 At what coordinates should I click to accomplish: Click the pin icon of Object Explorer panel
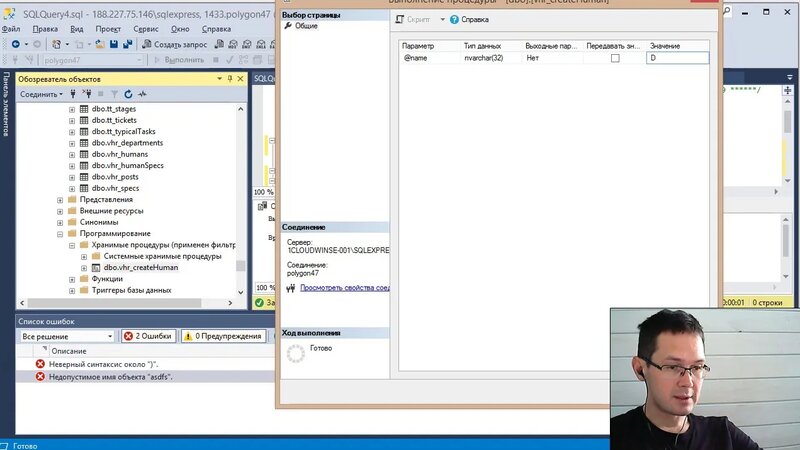click(x=230, y=79)
